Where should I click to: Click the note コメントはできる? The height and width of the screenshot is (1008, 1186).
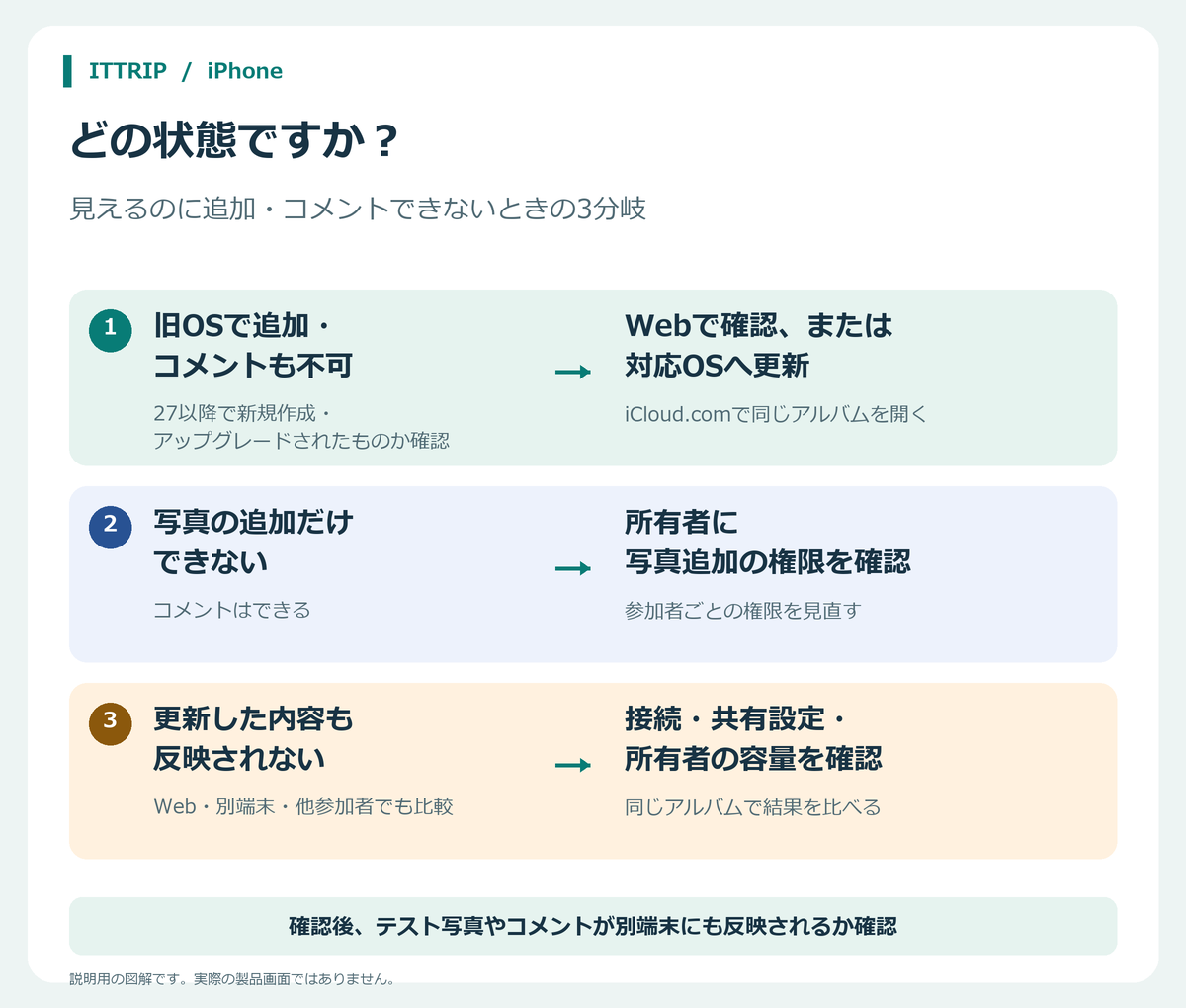pos(232,610)
